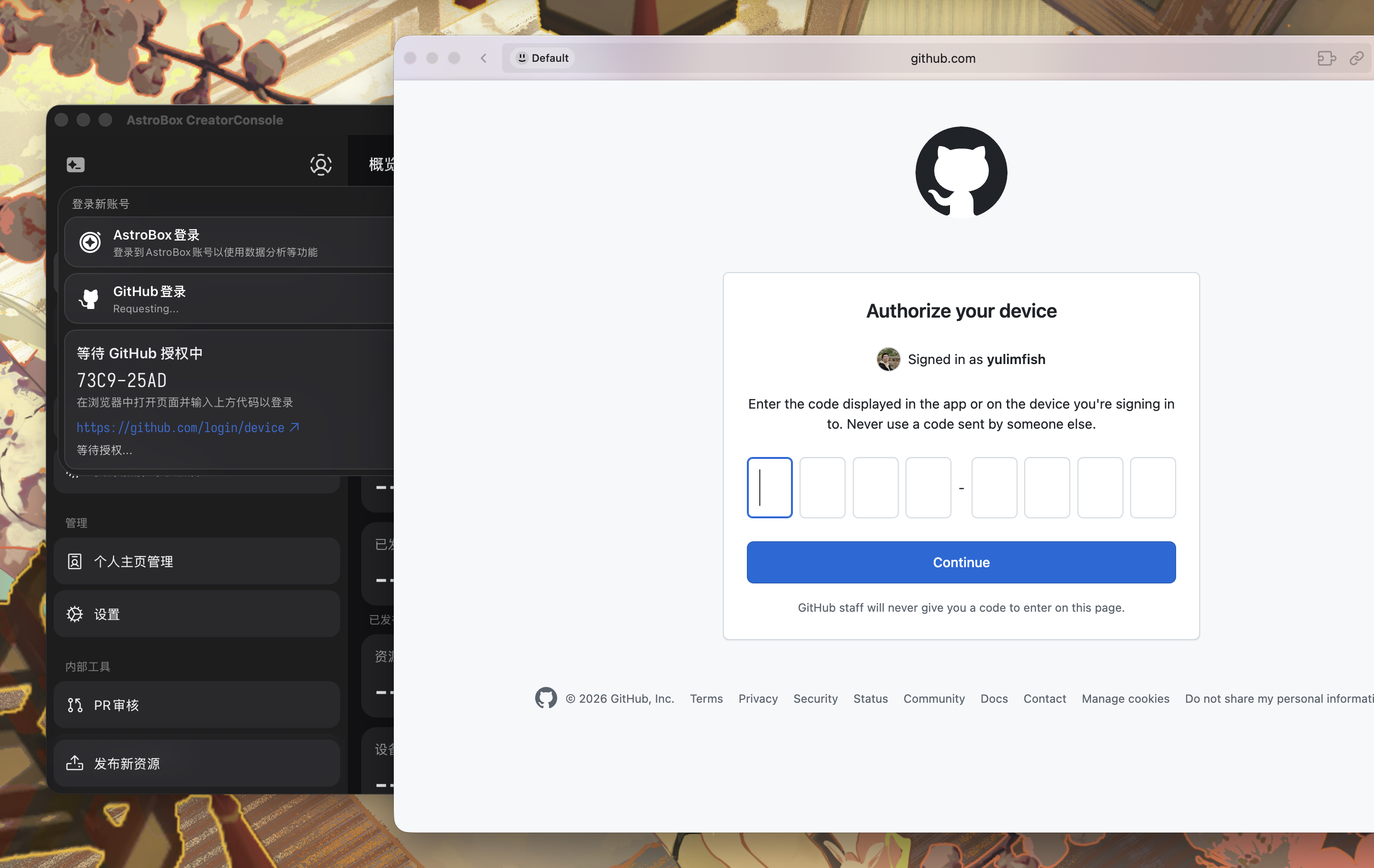This screenshot has height=868, width=1374.
Task: Click the PR审核 pull request icon
Action: [x=75, y=705]
